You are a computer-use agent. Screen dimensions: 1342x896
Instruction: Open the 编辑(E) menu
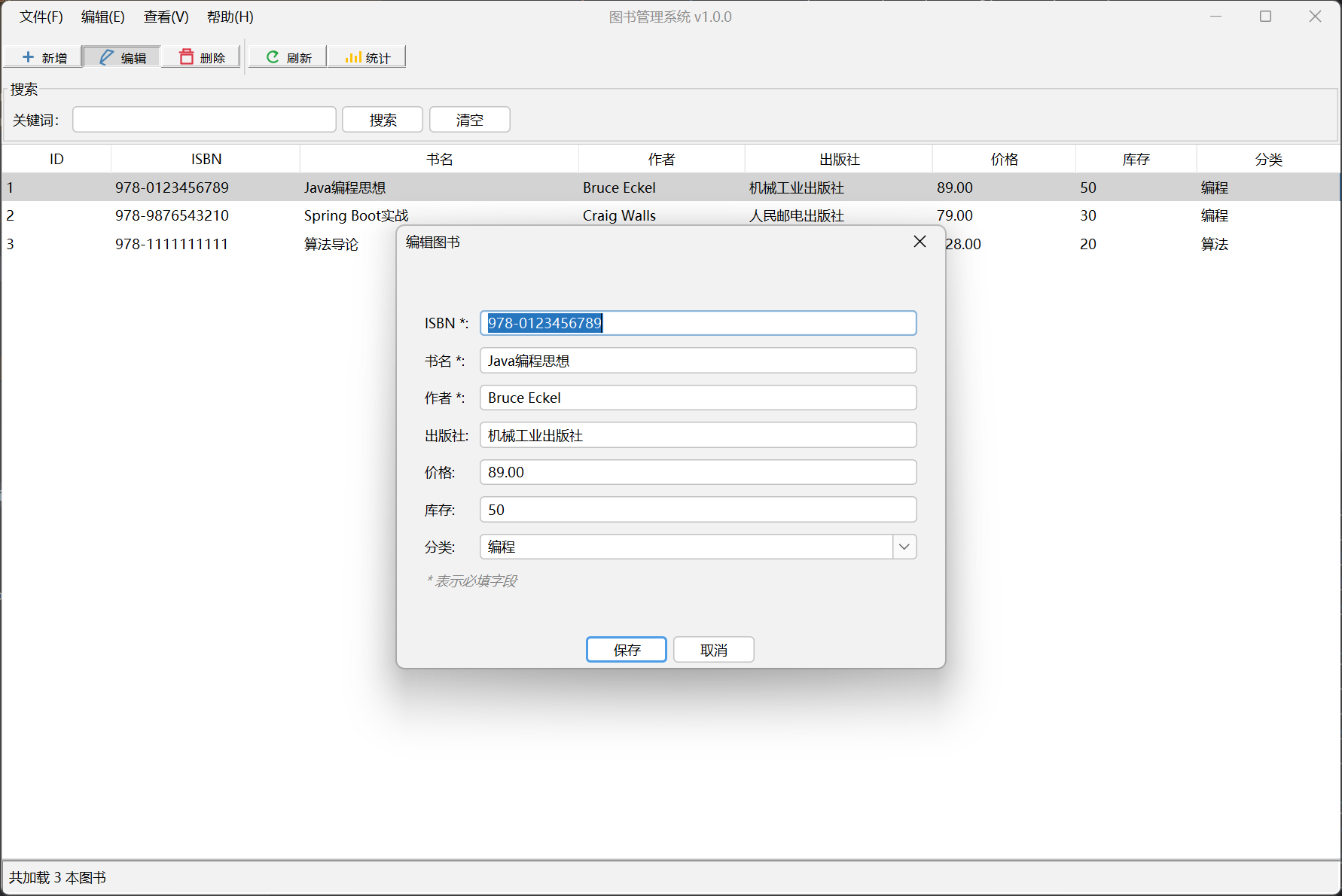point(103,17)
